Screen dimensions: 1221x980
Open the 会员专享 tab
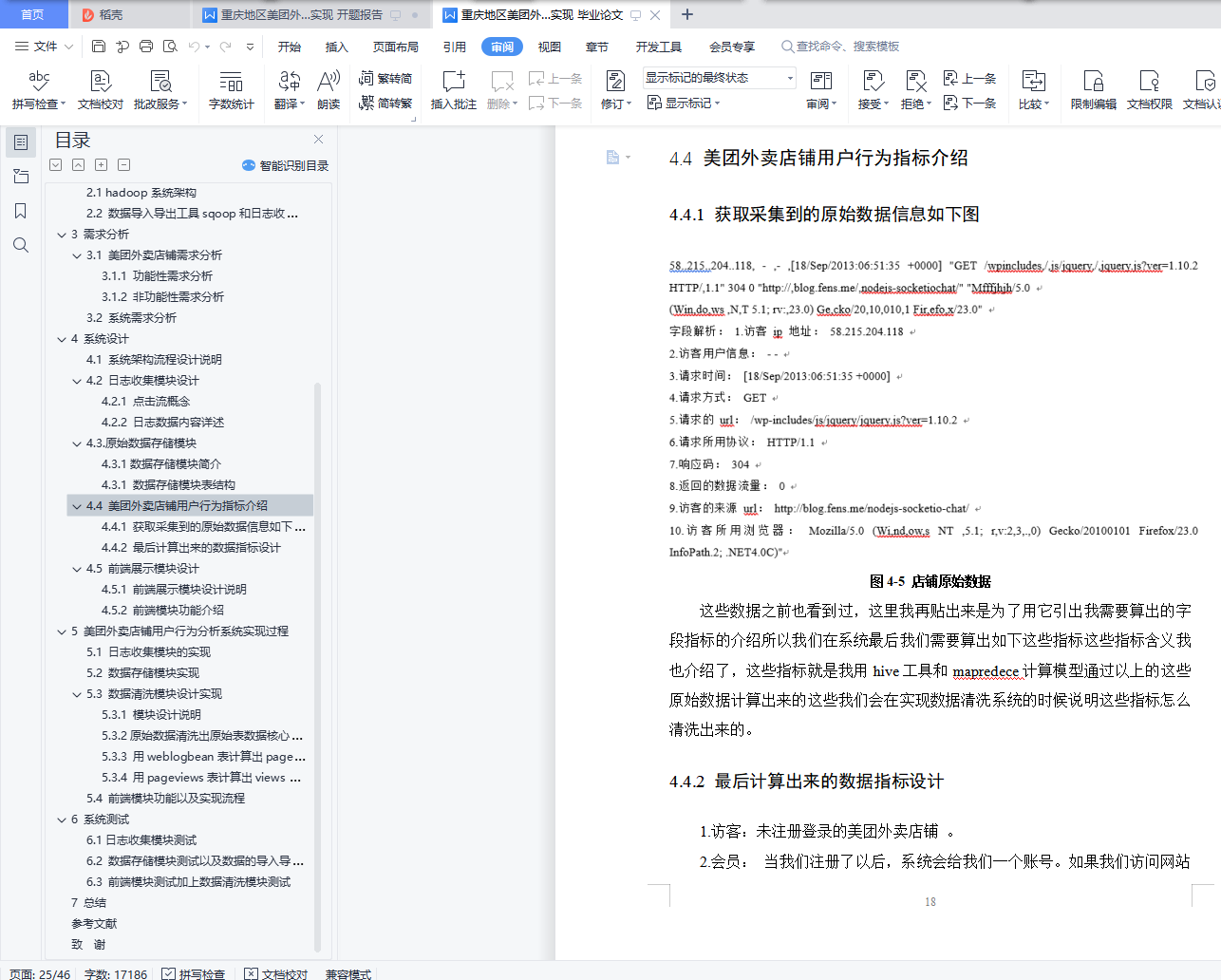[x=732, y=47]
